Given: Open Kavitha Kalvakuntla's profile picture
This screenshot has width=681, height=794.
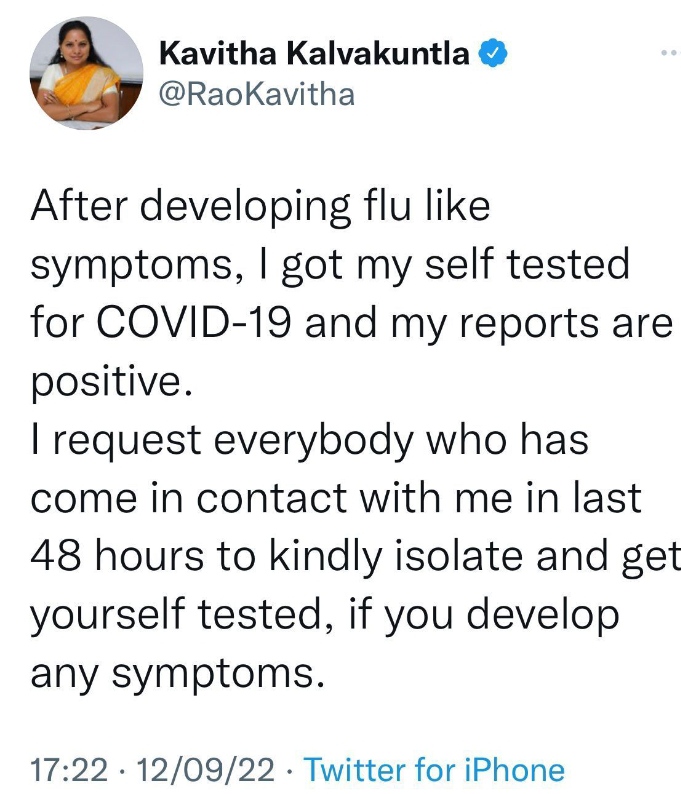Looking at the screenshot, I should pyautogui.click(x=86, y=73).
